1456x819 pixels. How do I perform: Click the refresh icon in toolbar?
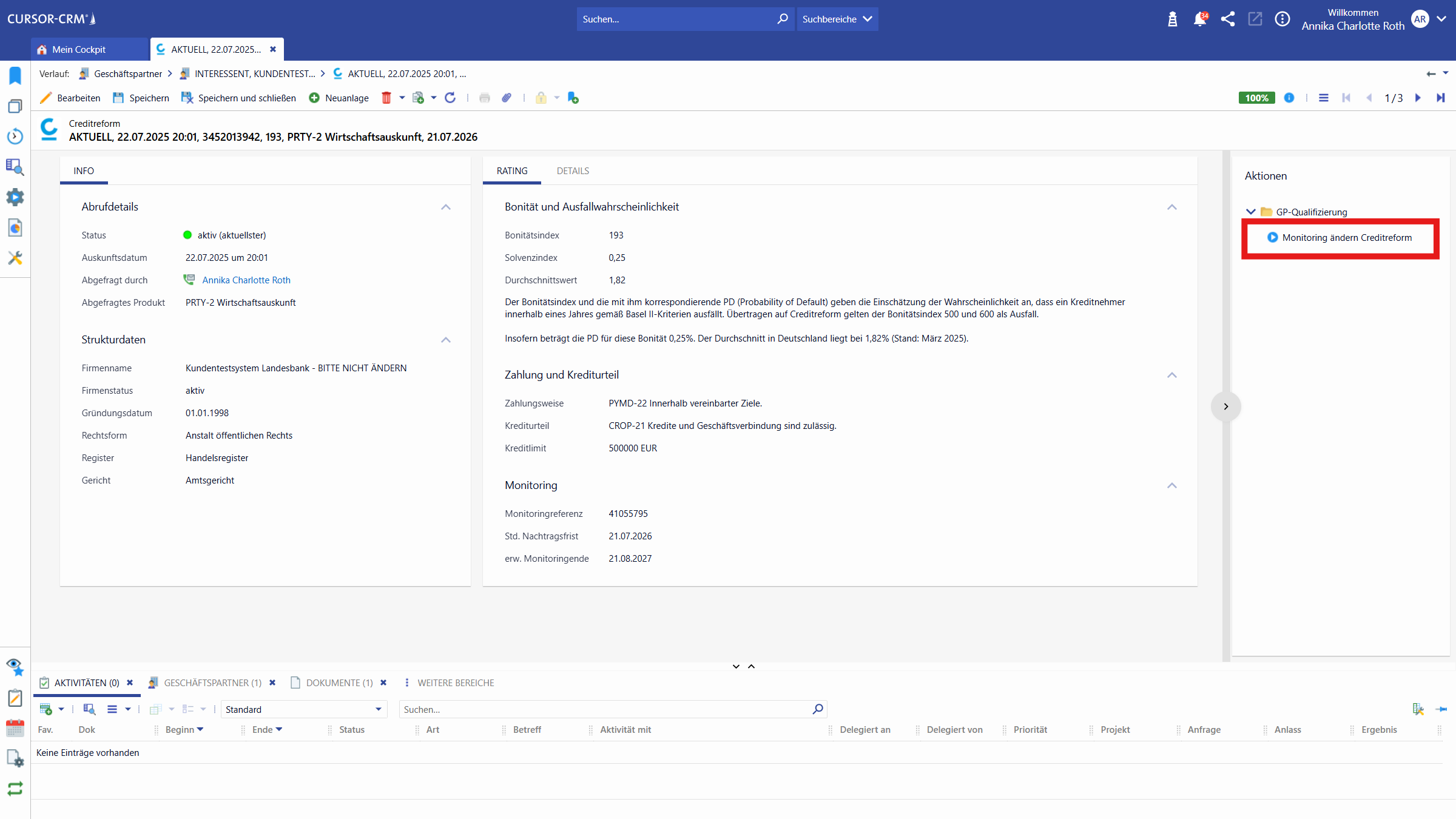tap(450, 98)
